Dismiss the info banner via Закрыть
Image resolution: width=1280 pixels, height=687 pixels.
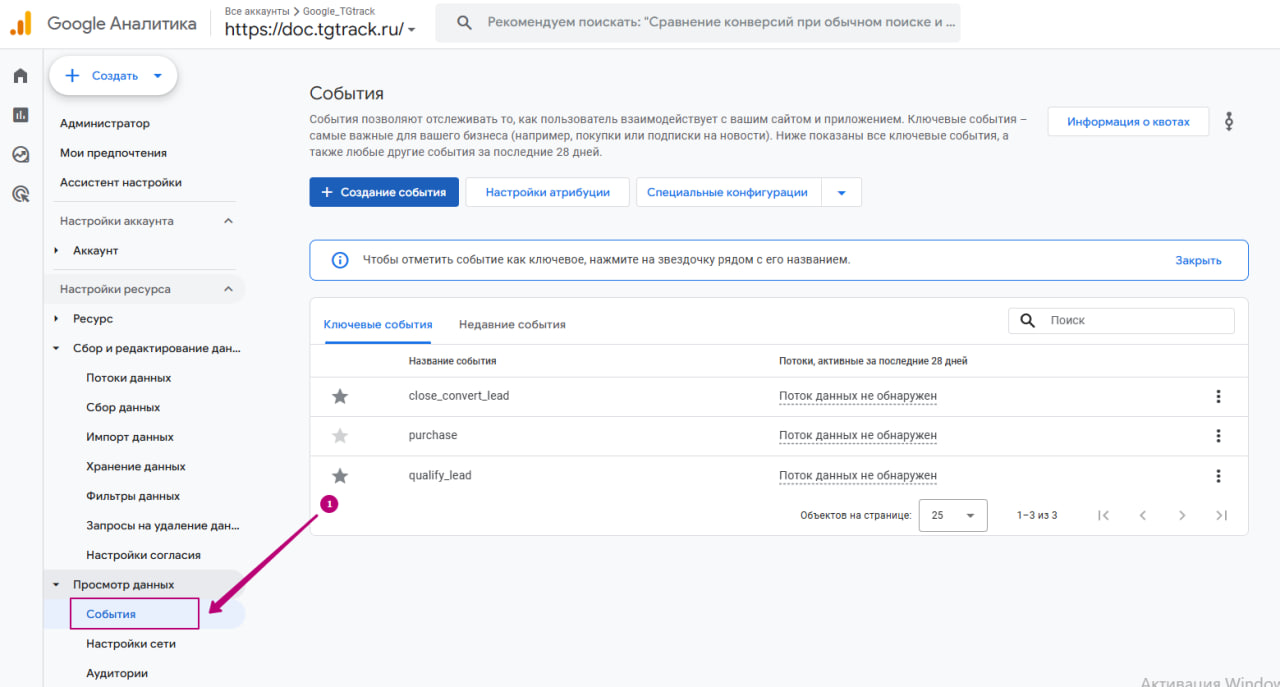1198,260
